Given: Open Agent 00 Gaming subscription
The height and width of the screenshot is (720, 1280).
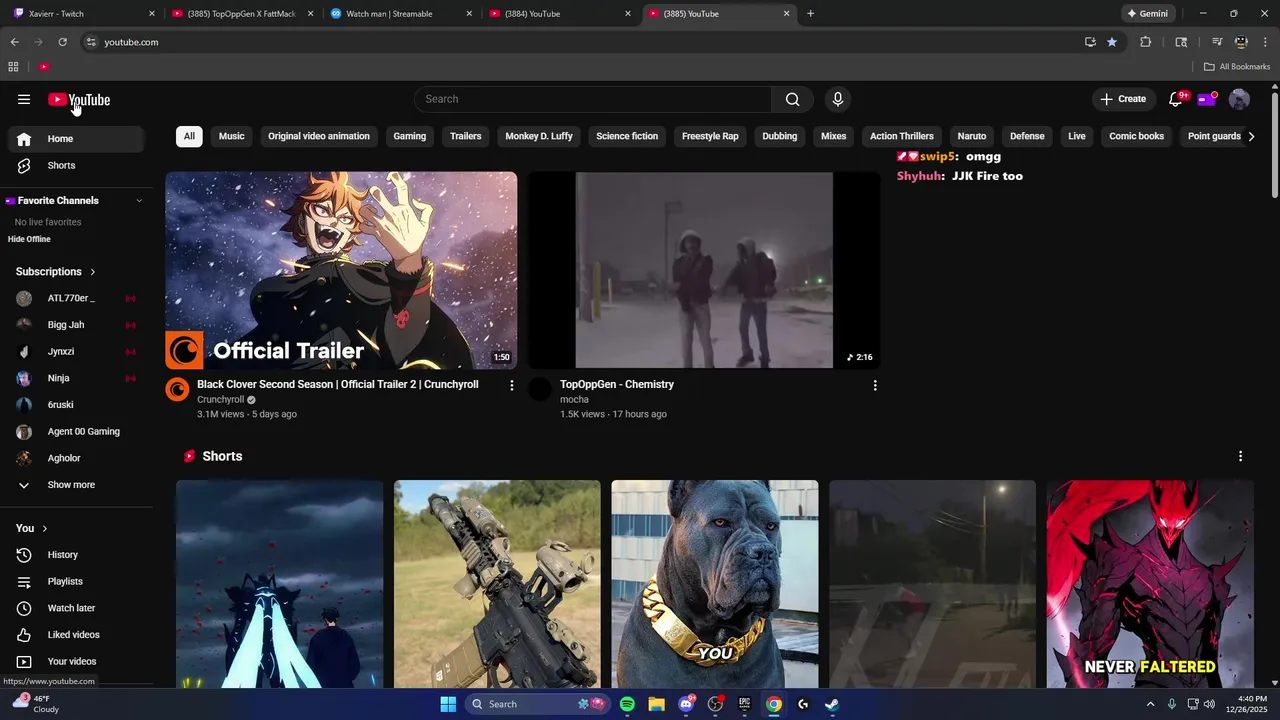Looking at the screenshot, I should (x=76, y=432).
